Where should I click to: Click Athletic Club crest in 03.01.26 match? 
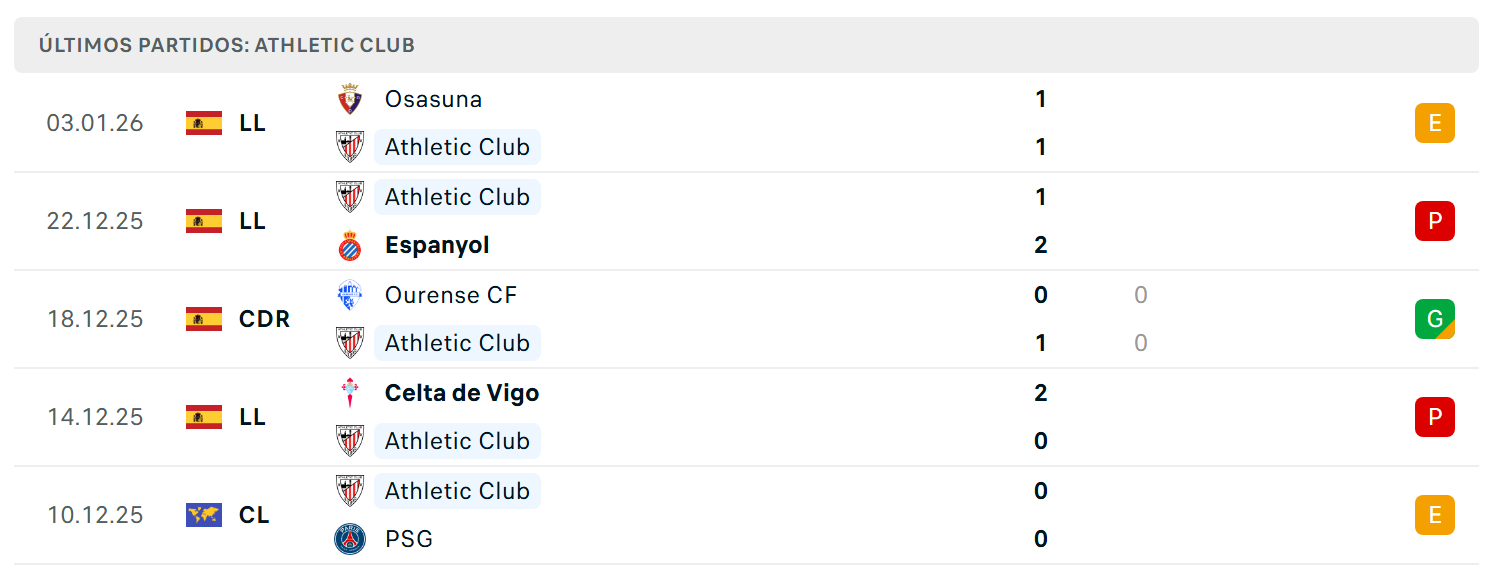[x=349, y=147]
